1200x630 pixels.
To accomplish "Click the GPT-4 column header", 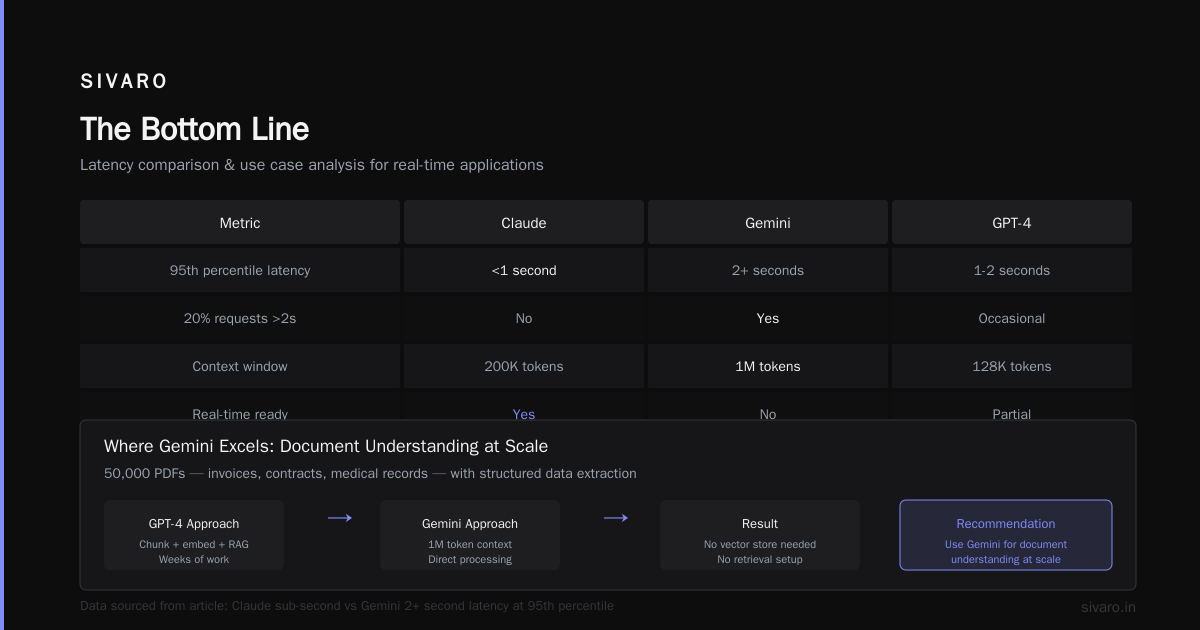I will (1012, 222).
